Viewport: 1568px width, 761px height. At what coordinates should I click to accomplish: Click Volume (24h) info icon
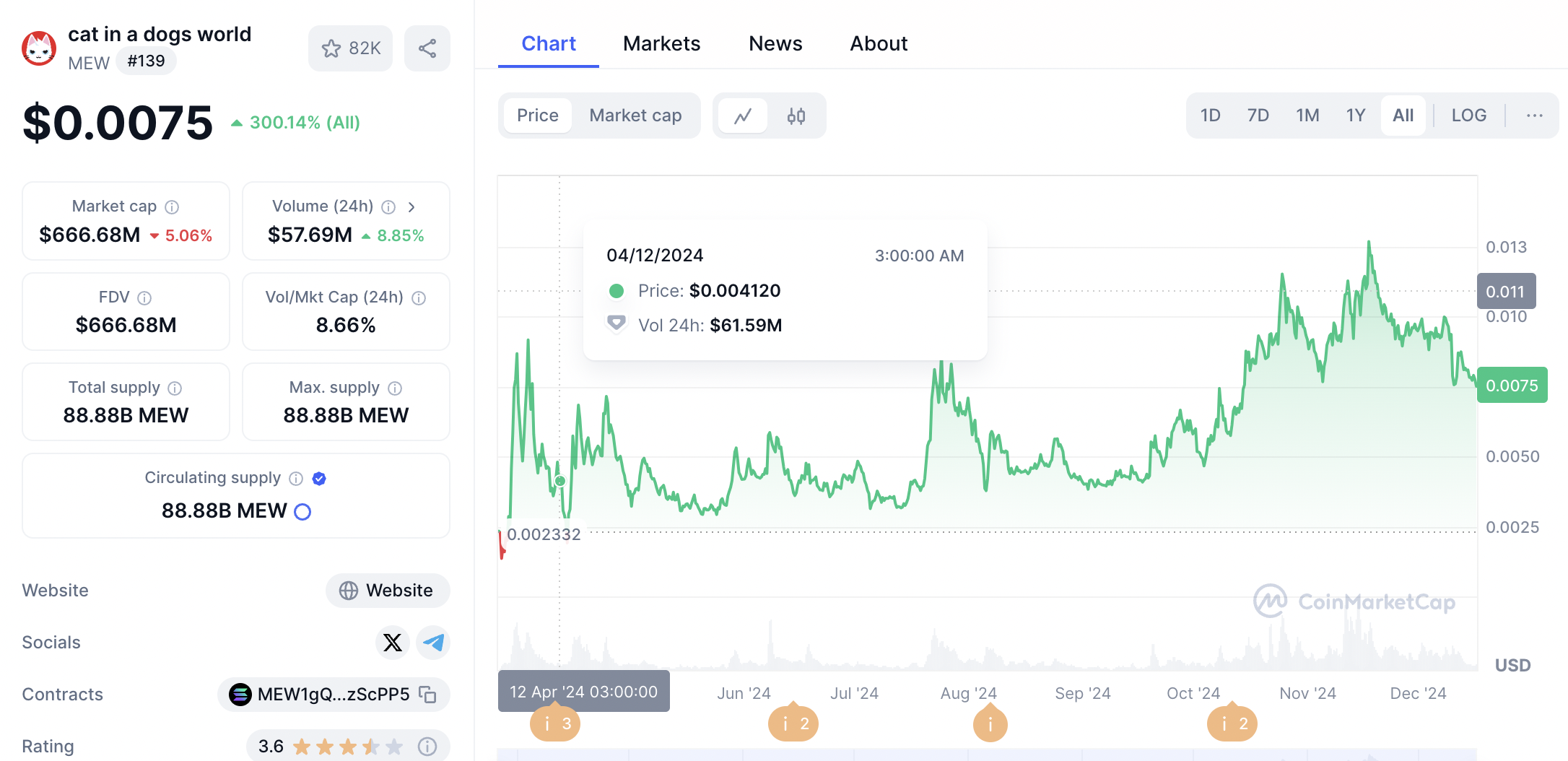(388, 207)
